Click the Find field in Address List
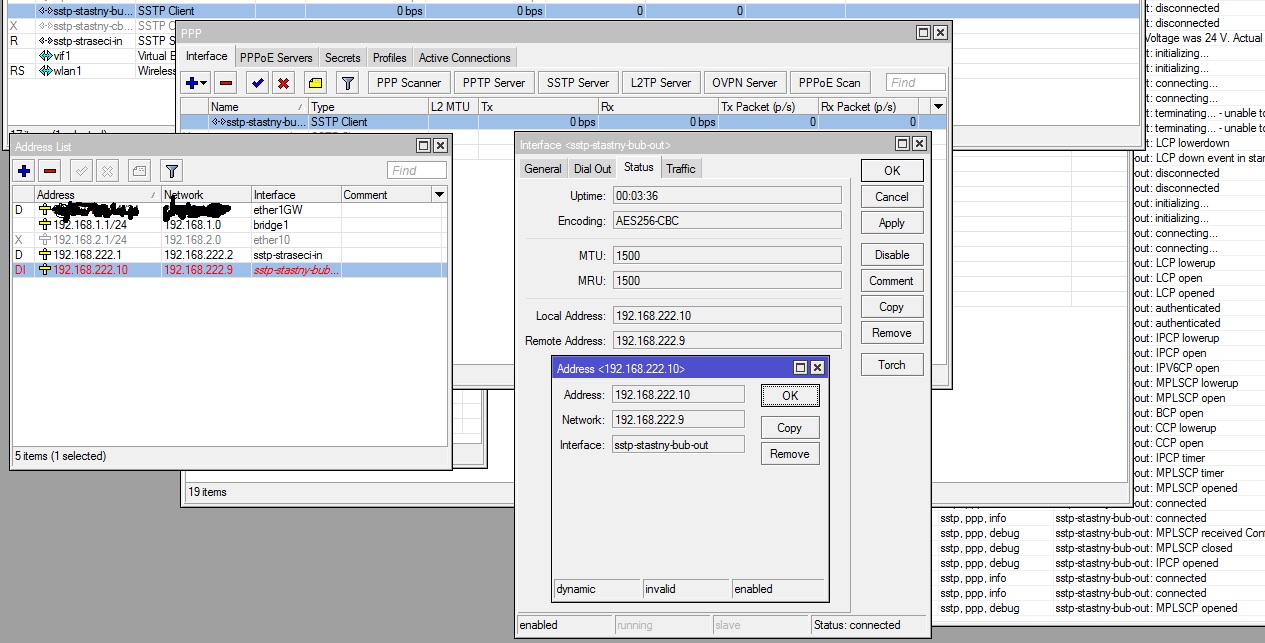This screenshot has height=643, width=1265. pyautogui.click(x=417, y=171)
